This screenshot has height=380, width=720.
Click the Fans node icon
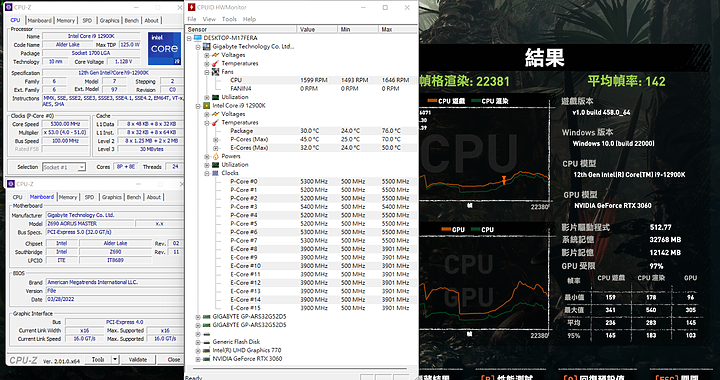pos(215,72)
